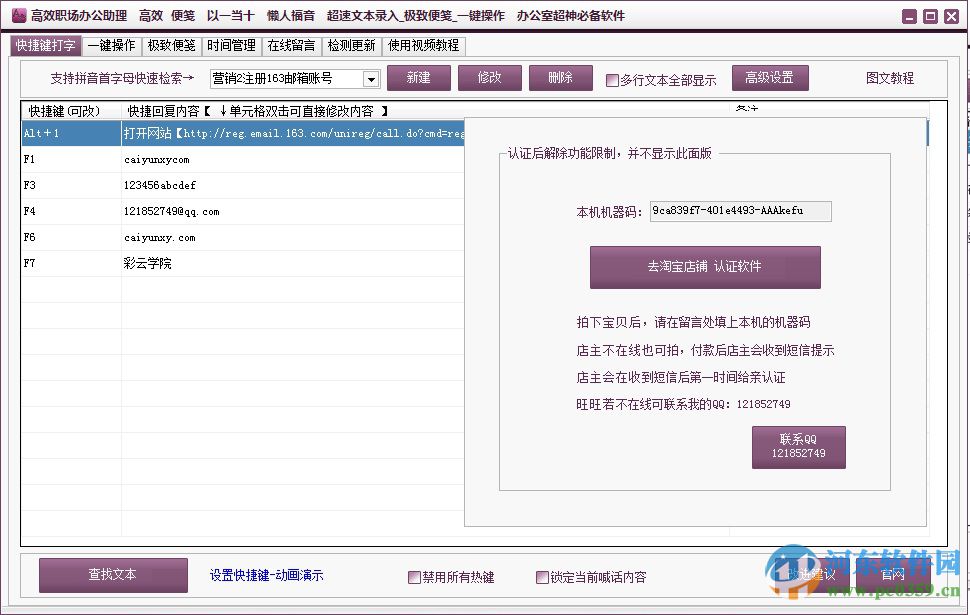
Task: Click the 删除 button
Action: pos(560,78)
